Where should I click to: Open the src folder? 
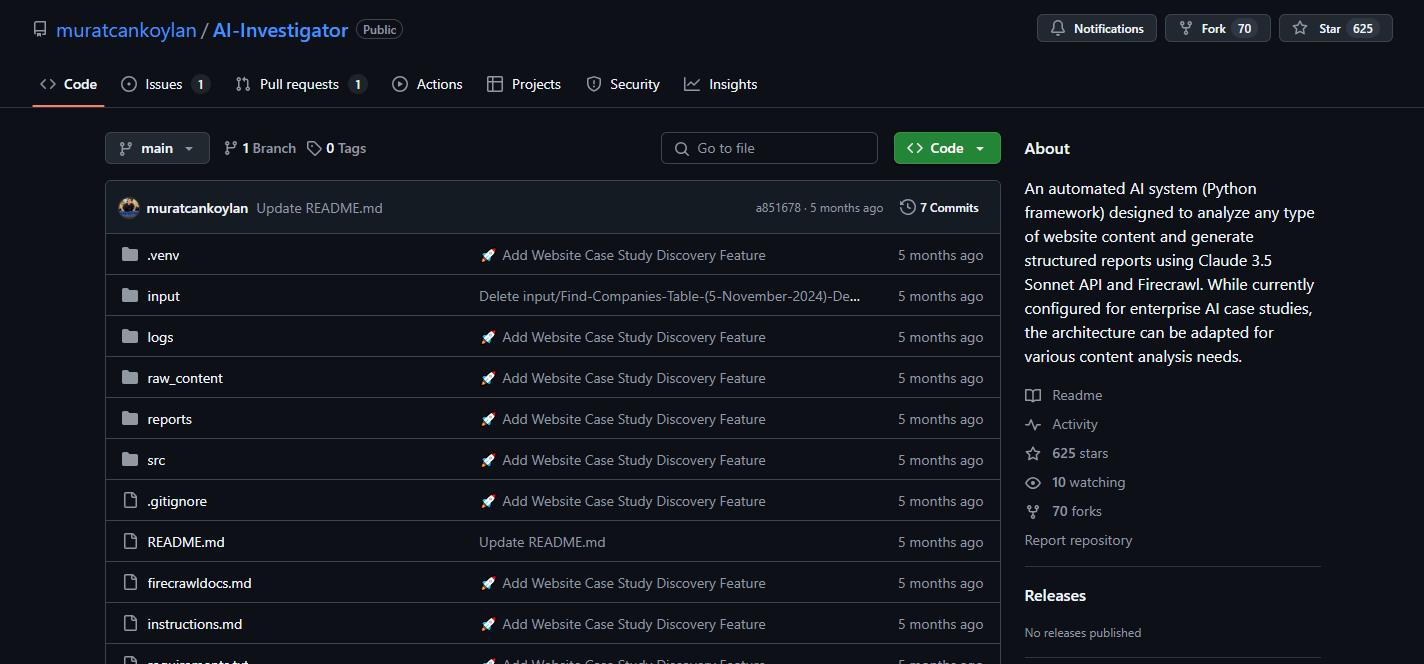(x=156, y=460)
